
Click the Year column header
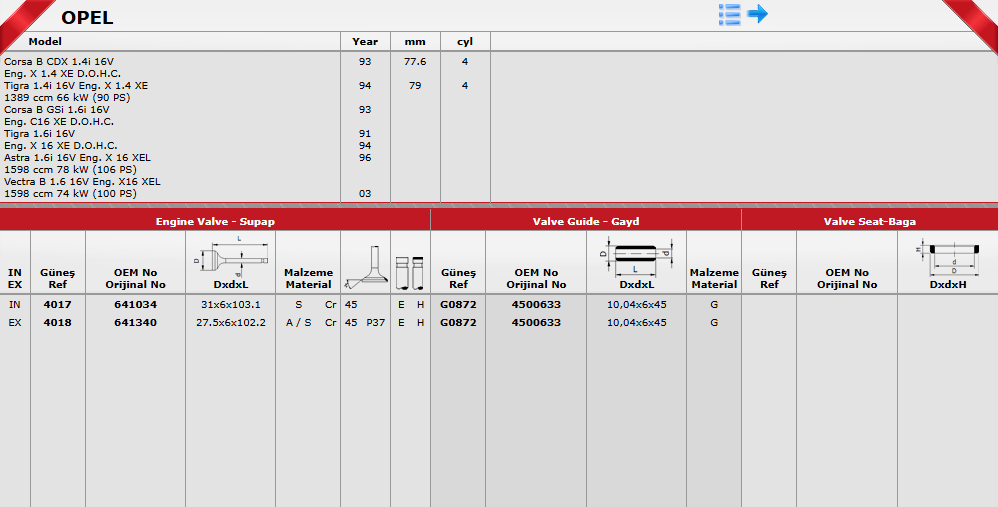click(365, 42)
